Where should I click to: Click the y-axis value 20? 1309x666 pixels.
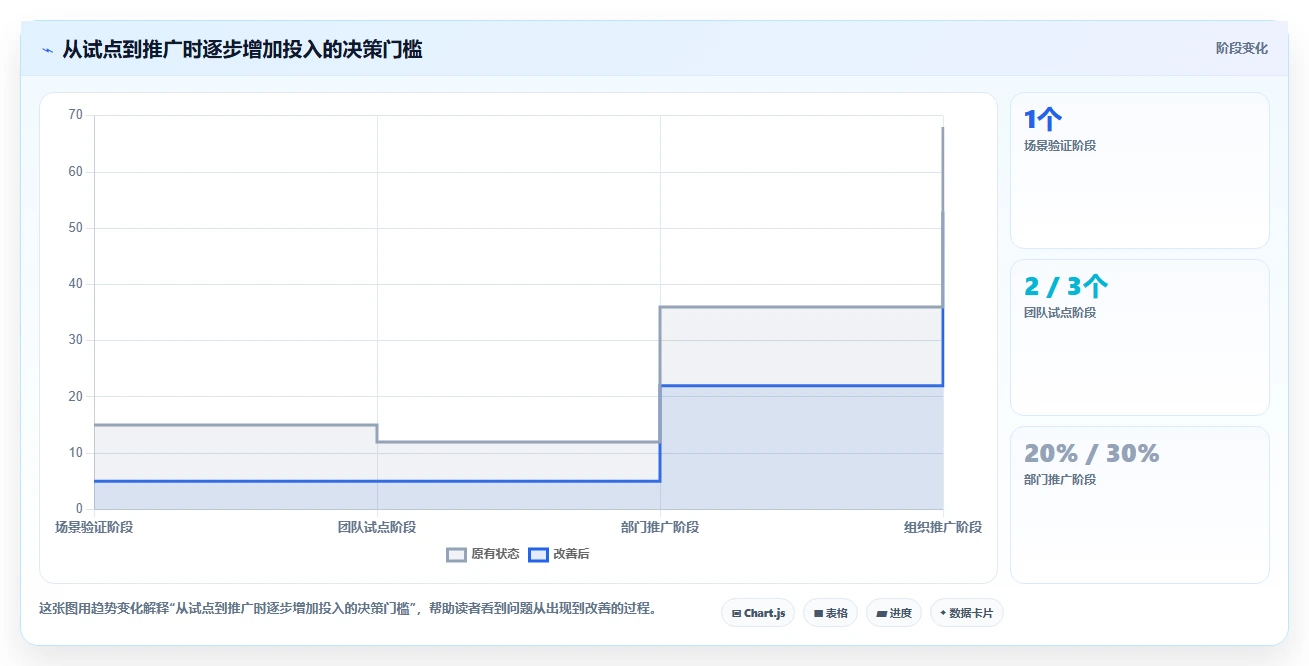[x=75, y=396]
